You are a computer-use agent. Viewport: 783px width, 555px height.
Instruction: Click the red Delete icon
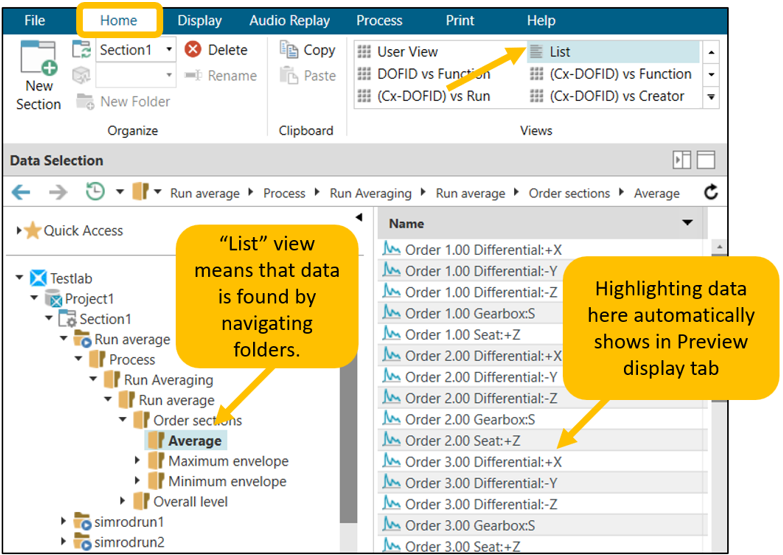(193, 49)
